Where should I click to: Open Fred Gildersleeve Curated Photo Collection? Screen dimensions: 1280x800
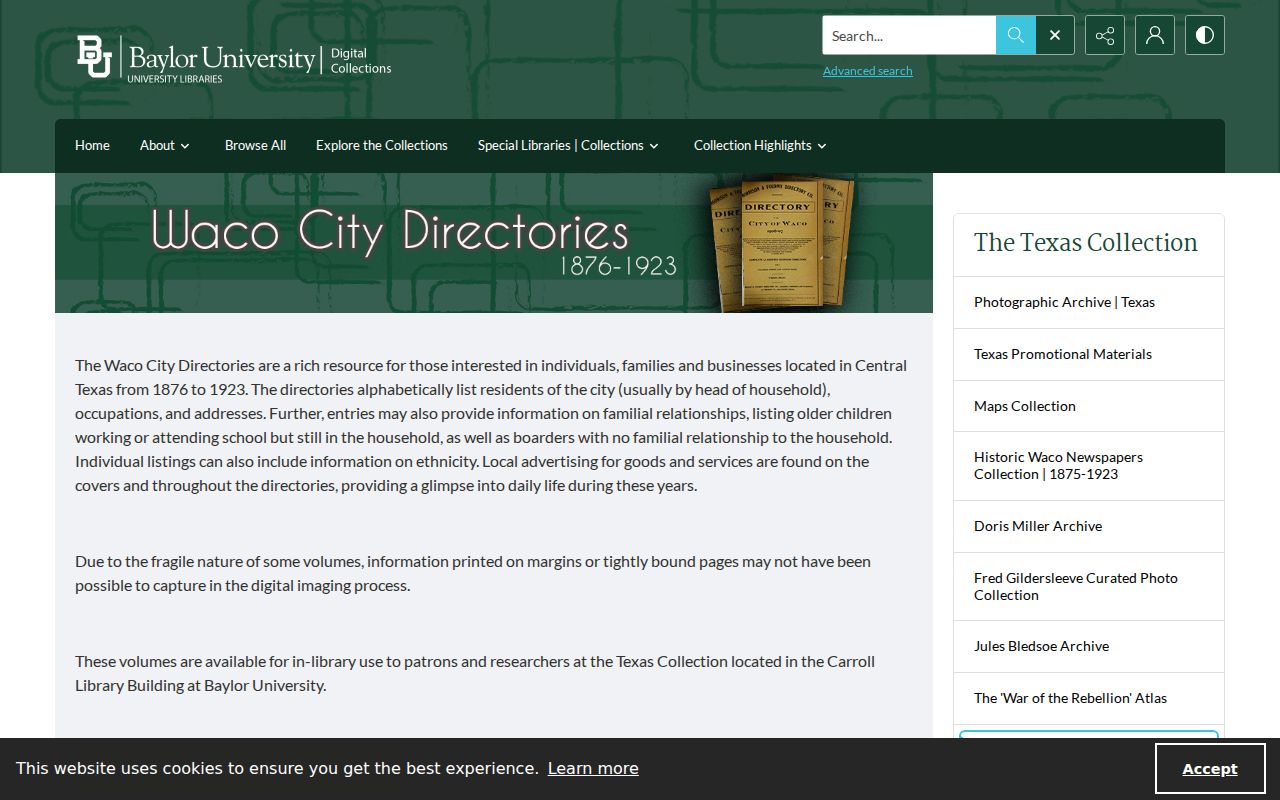click(x=1089, y=586)
